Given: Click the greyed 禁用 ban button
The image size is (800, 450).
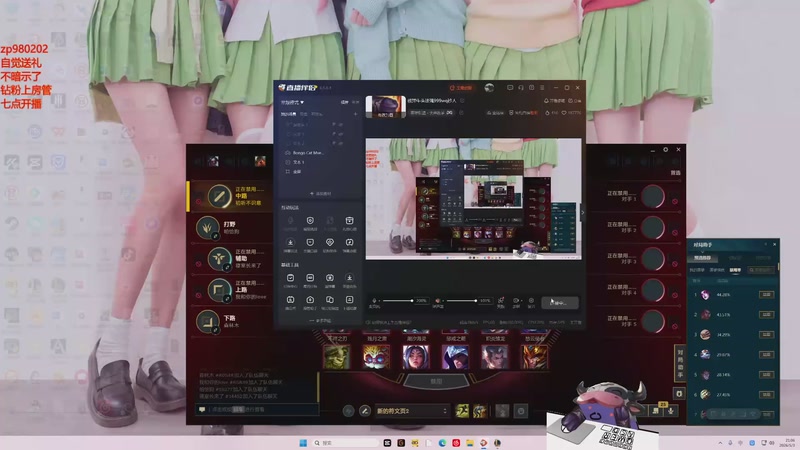Looking at the screenshot, I should [x=436, y=381].
